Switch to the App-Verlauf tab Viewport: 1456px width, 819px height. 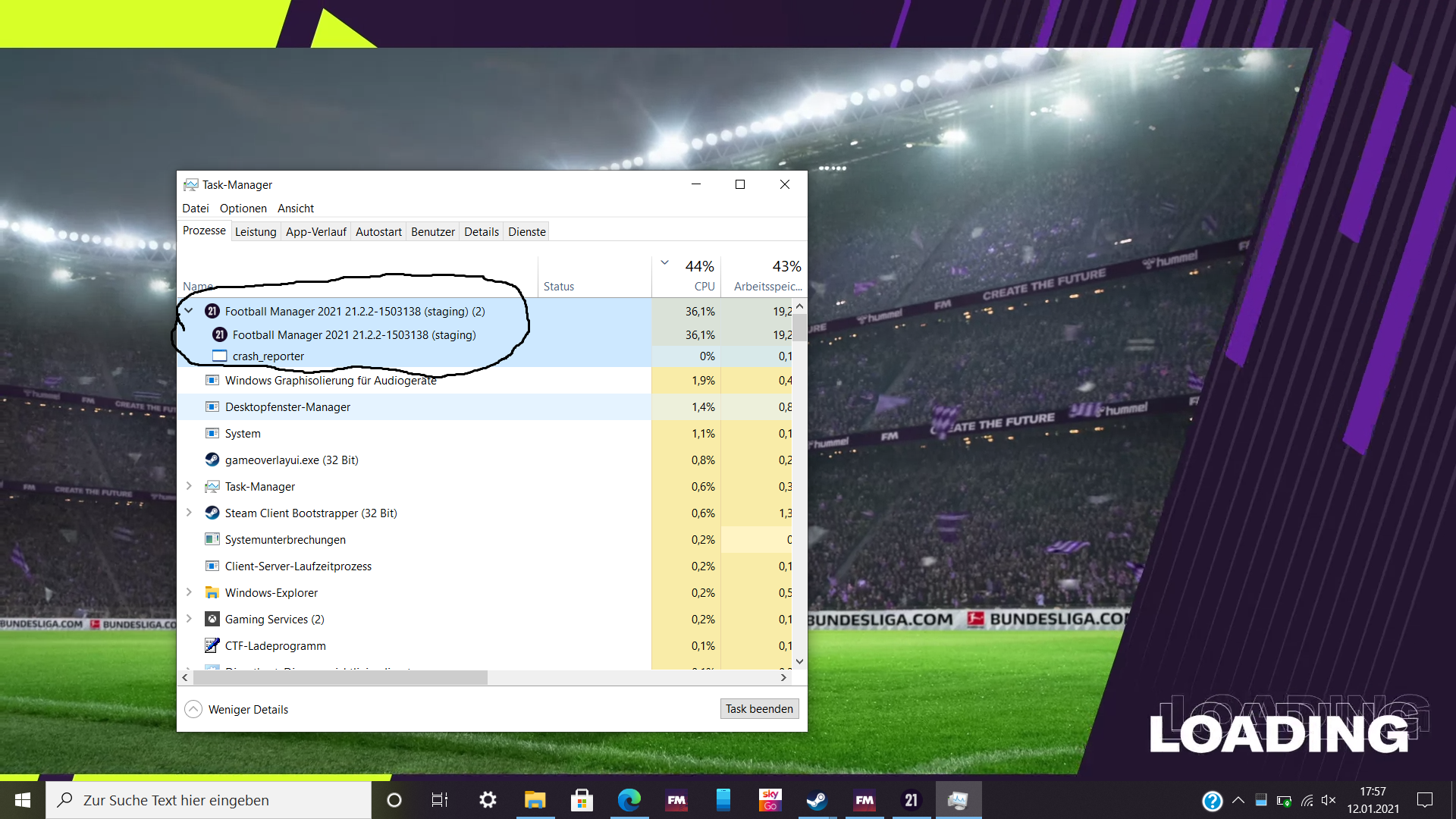pos(315,231)
